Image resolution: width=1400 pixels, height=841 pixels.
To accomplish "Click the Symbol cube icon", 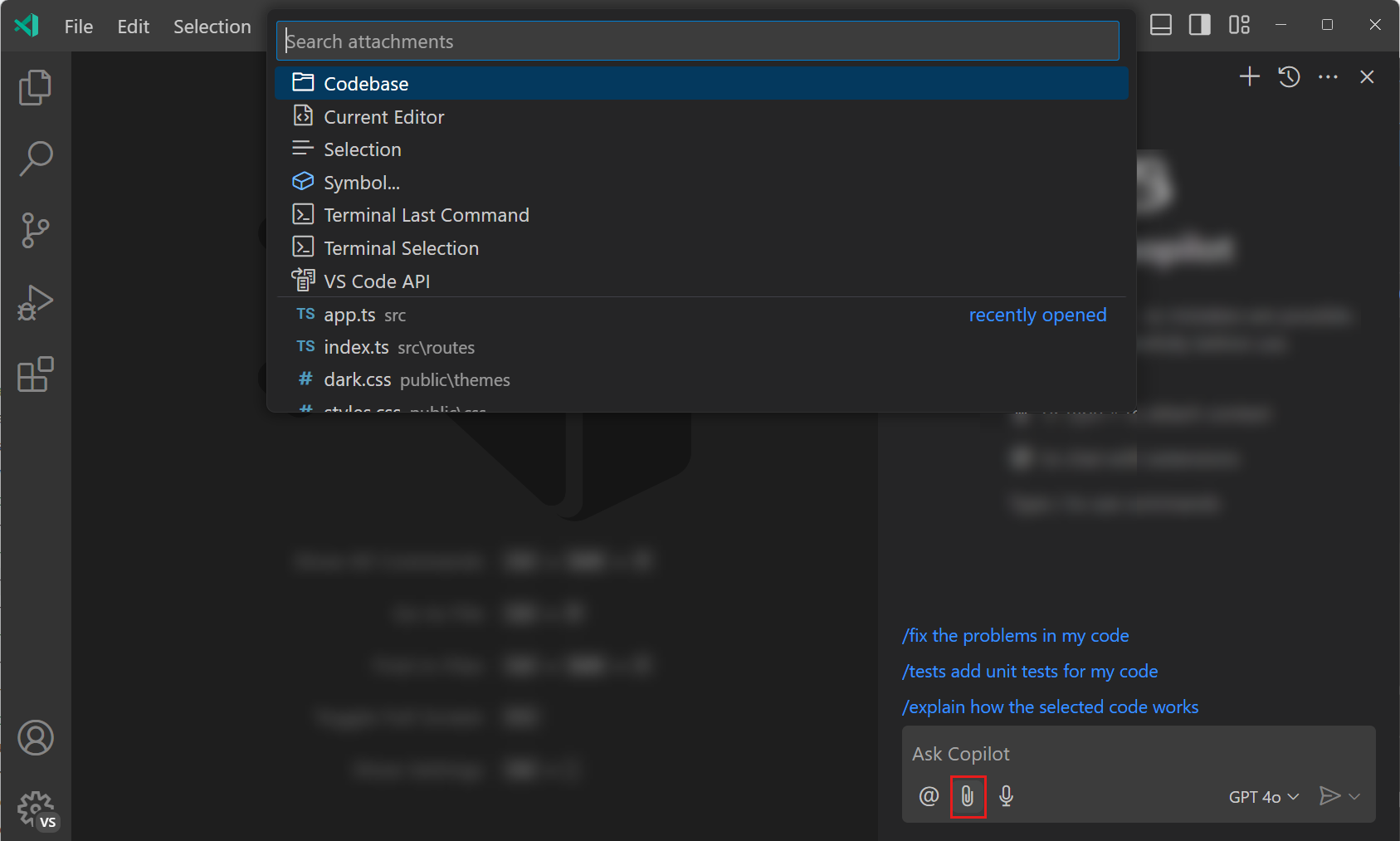I will [303, 181].
